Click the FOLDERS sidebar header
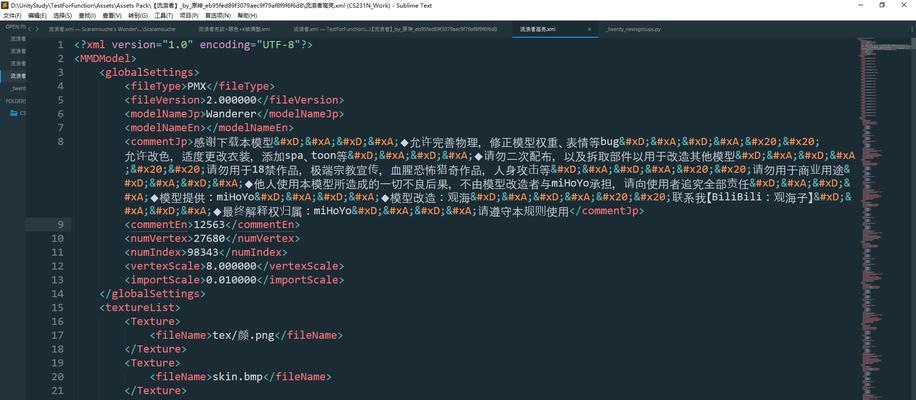This screenshot has width=916, height=400. (15, 101)
